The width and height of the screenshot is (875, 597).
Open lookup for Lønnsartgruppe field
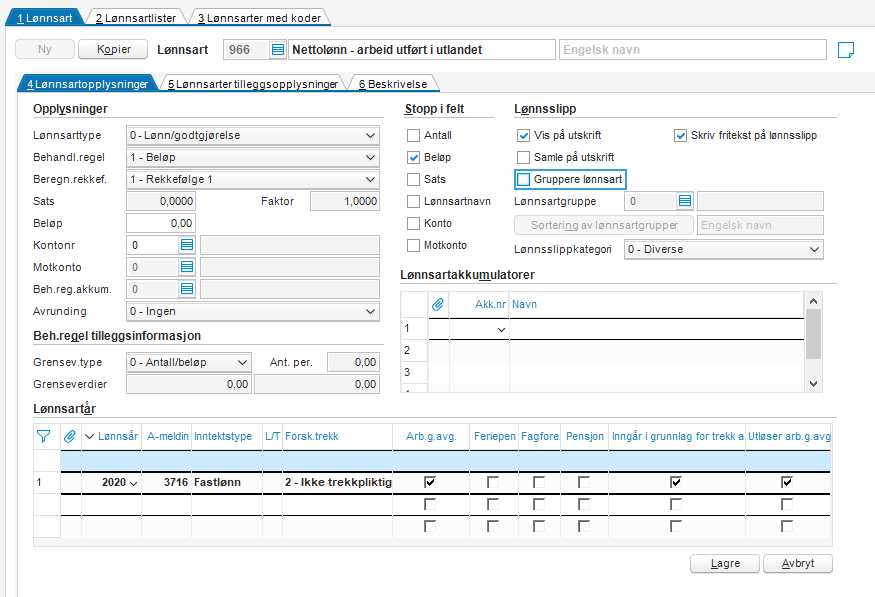(x=685, y=201)
